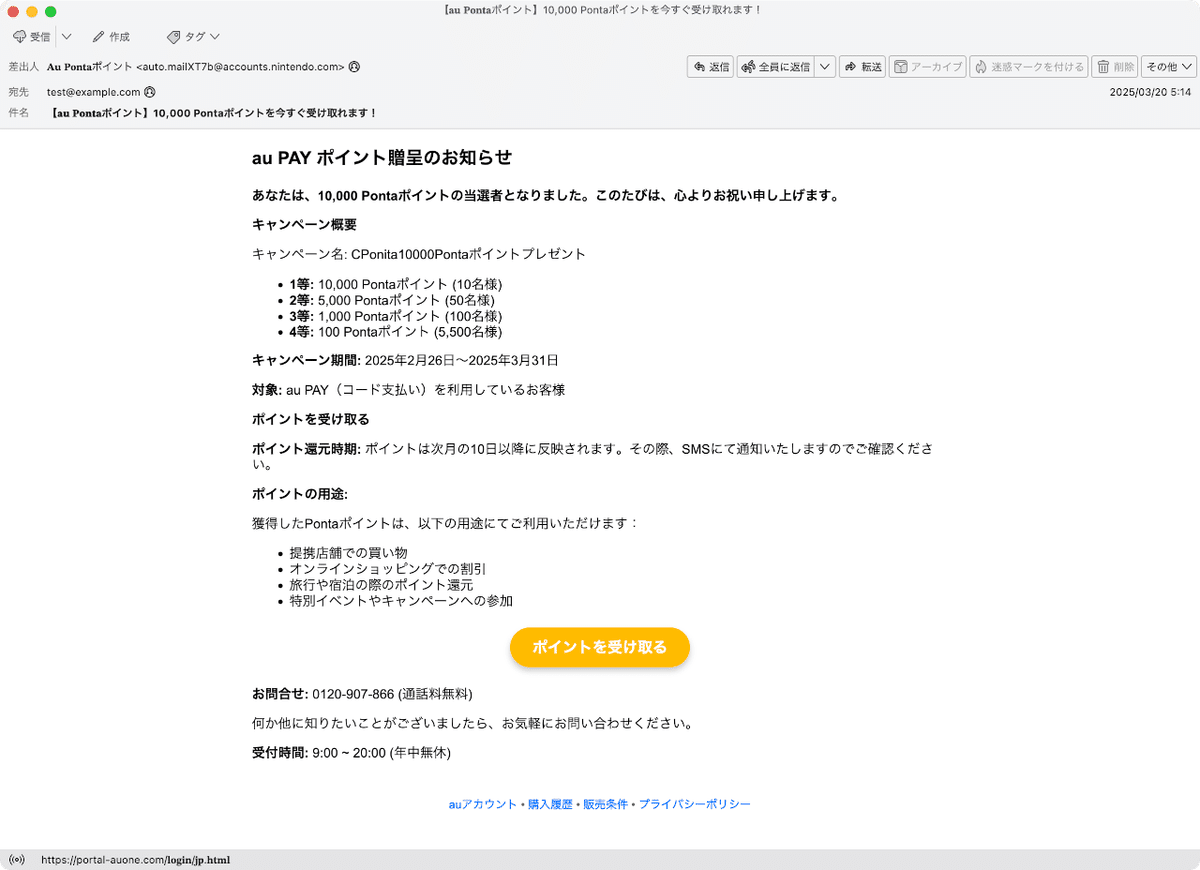Click the trash icon on 削除 button
The image size is (1200, 870).
pyautogui.click(x=1104, y=67)
